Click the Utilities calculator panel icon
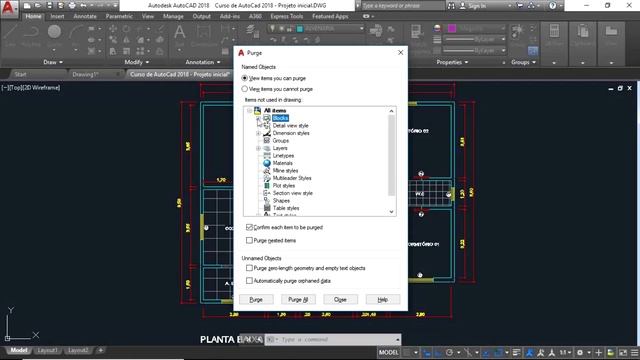Screen dimensions: 640x360 (554, 31)
